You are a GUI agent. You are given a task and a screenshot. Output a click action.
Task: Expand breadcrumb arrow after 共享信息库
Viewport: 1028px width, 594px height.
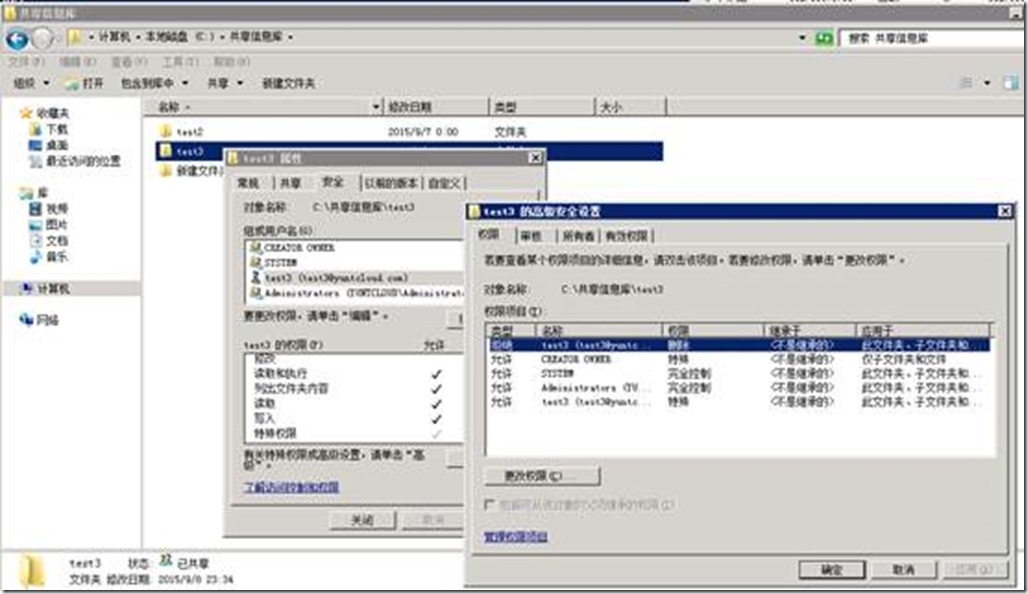pyautogui.click(x=290, y=37)
